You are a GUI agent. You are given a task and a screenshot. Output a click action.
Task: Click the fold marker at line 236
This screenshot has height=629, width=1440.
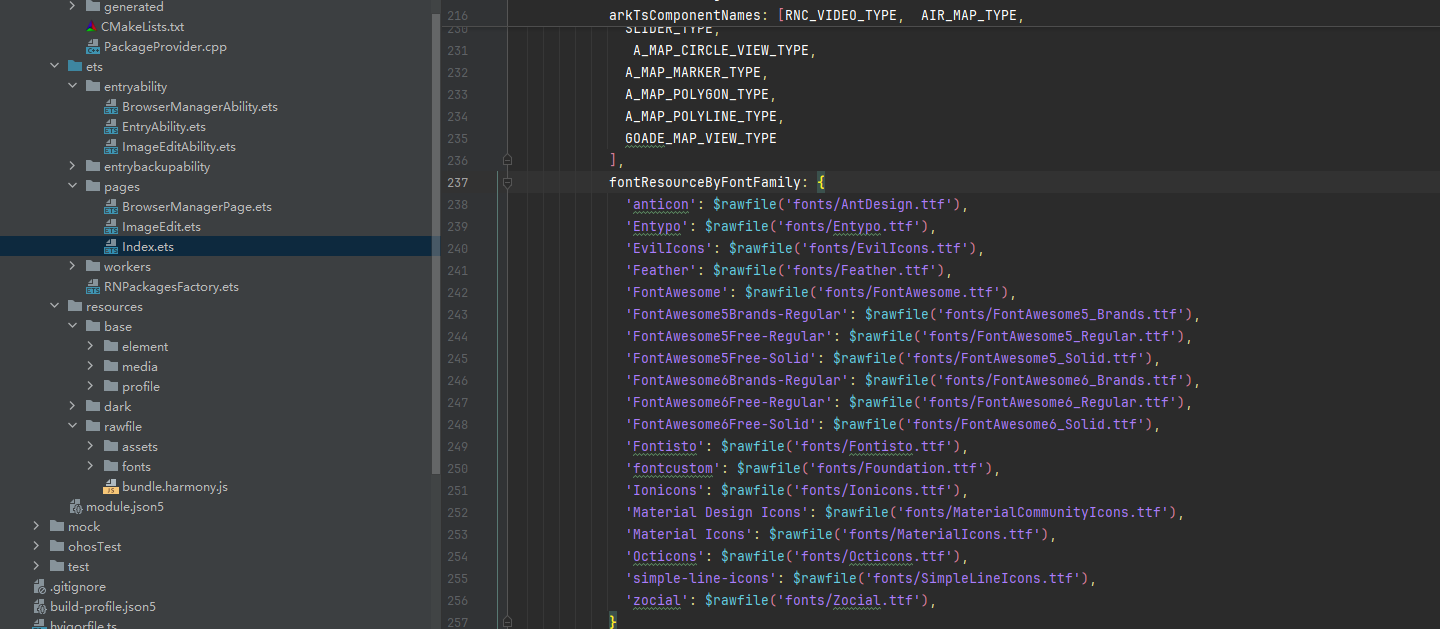507,160
